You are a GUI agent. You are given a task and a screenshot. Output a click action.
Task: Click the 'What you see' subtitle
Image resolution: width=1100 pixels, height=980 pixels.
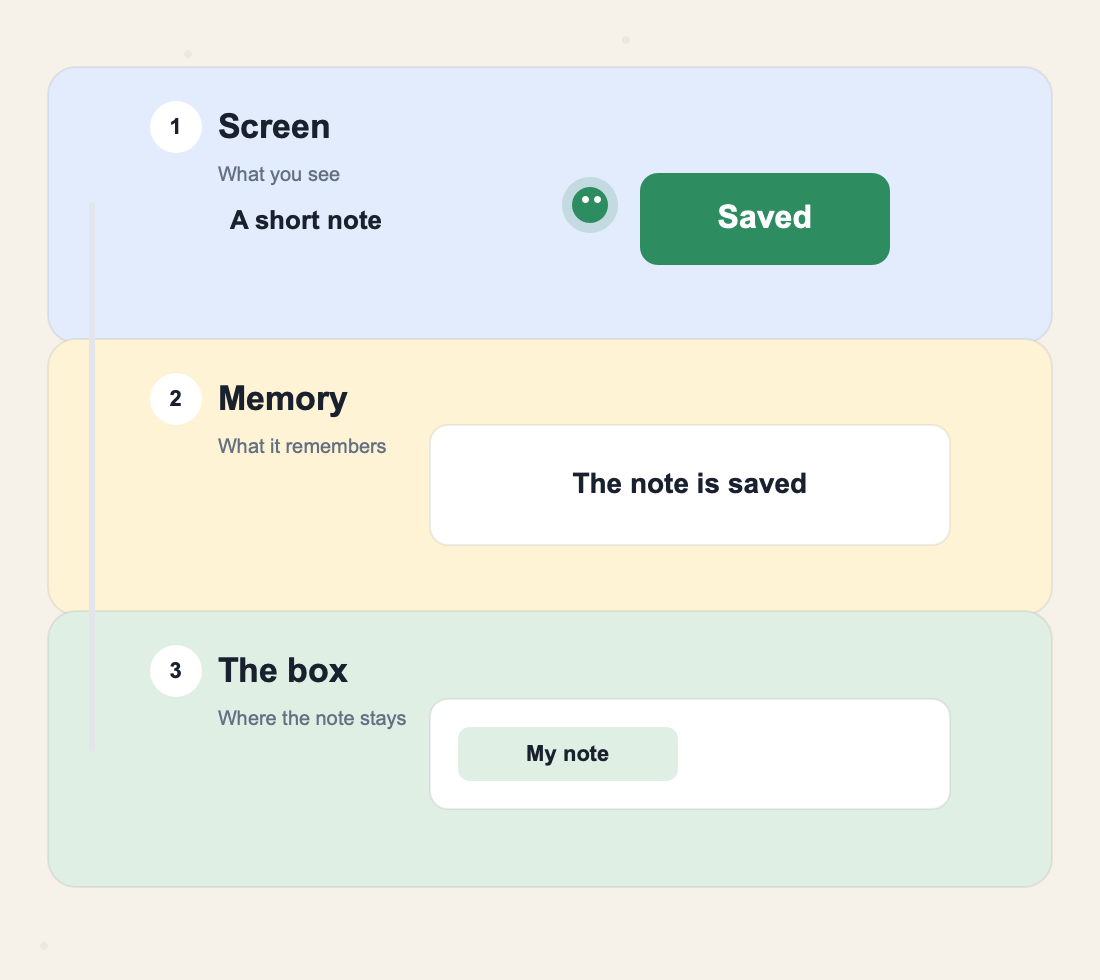coord(279,174)
